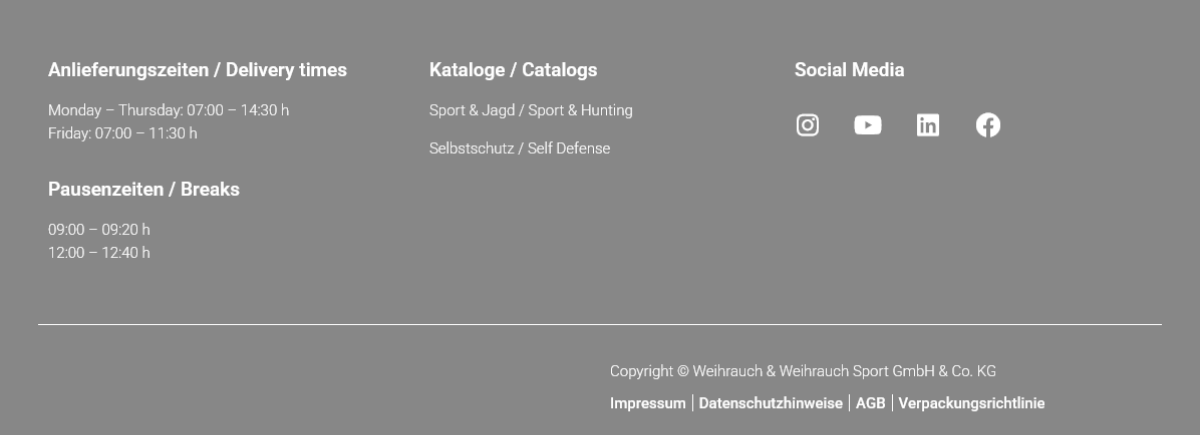
Task: Open the Datenschutzhinweise link
Action: (770, 403)
